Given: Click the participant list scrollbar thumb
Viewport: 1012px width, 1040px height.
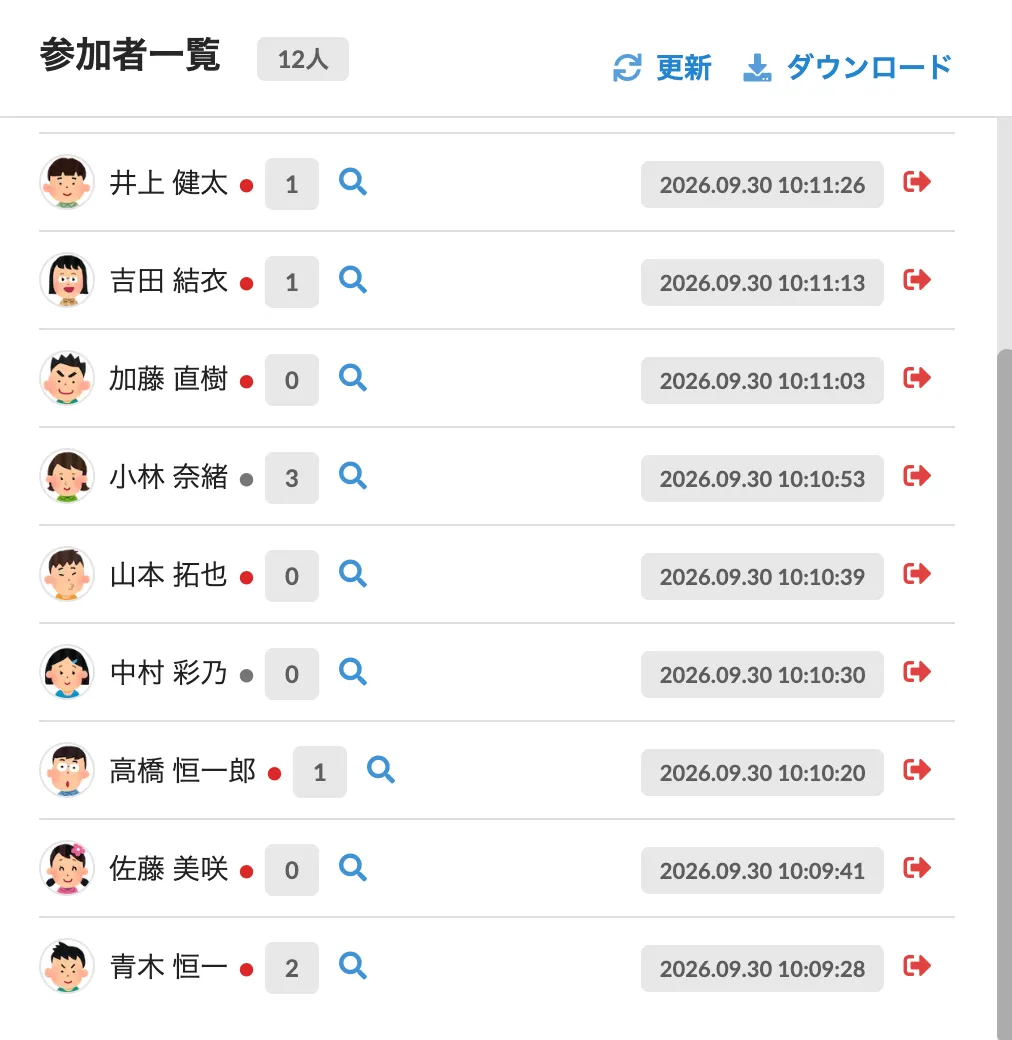Looking at the screenshot, I should coord(1005,694).
